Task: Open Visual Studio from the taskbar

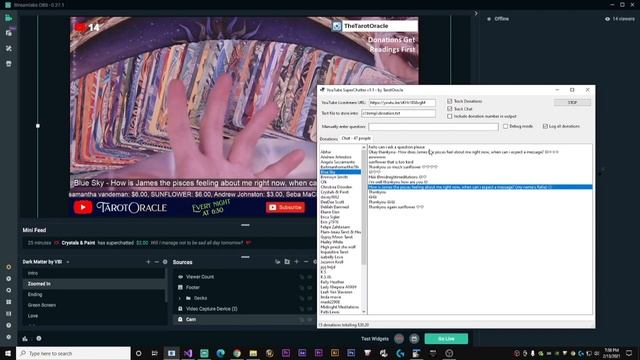Action: coord(188,353)
